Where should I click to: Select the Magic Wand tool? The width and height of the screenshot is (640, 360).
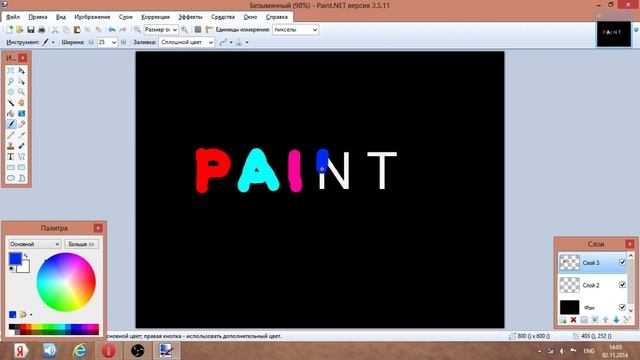click(11, 102)
